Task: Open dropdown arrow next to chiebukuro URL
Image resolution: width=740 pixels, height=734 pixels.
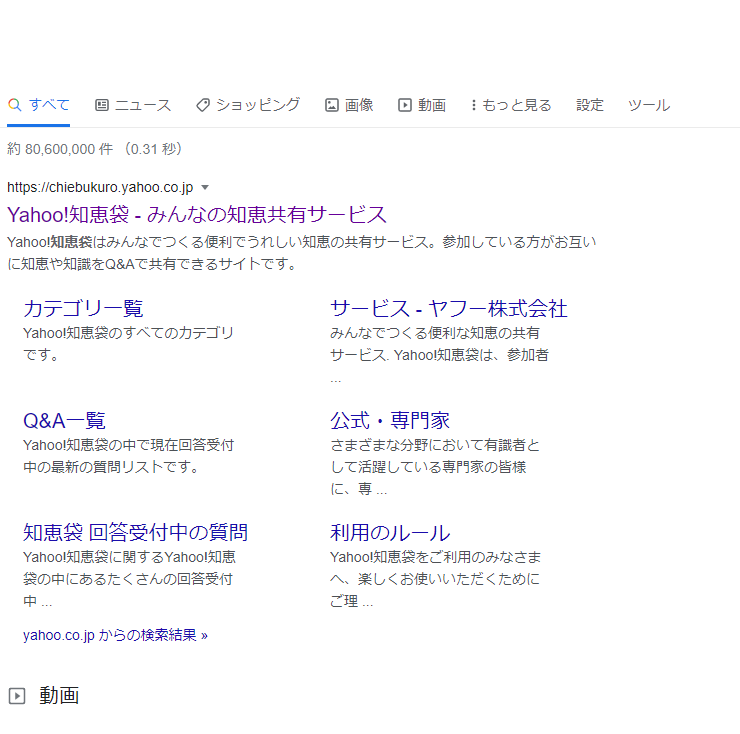Action: point(205,187)
